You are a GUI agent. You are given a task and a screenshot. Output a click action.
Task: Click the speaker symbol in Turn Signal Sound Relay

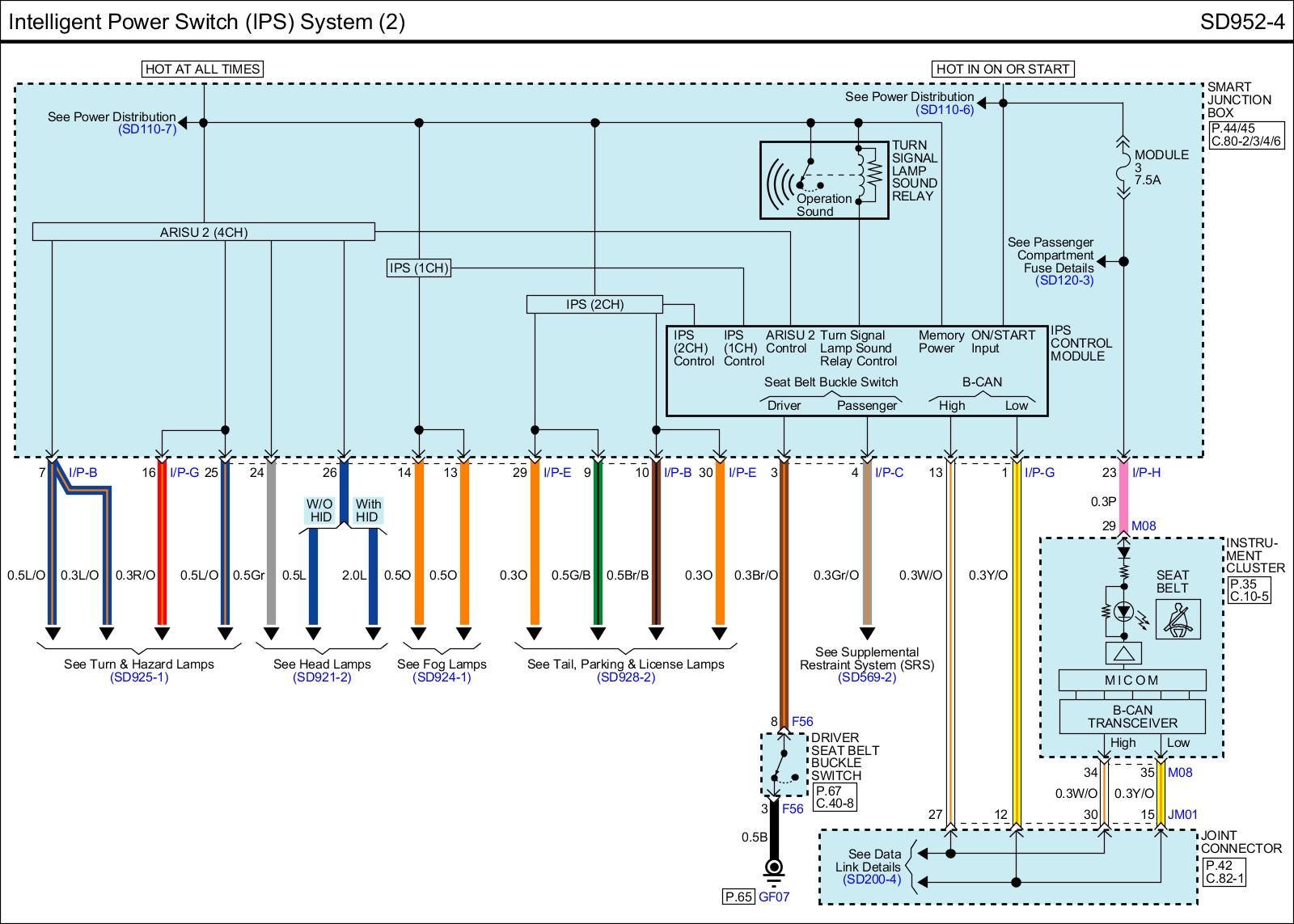pos(780,183)
